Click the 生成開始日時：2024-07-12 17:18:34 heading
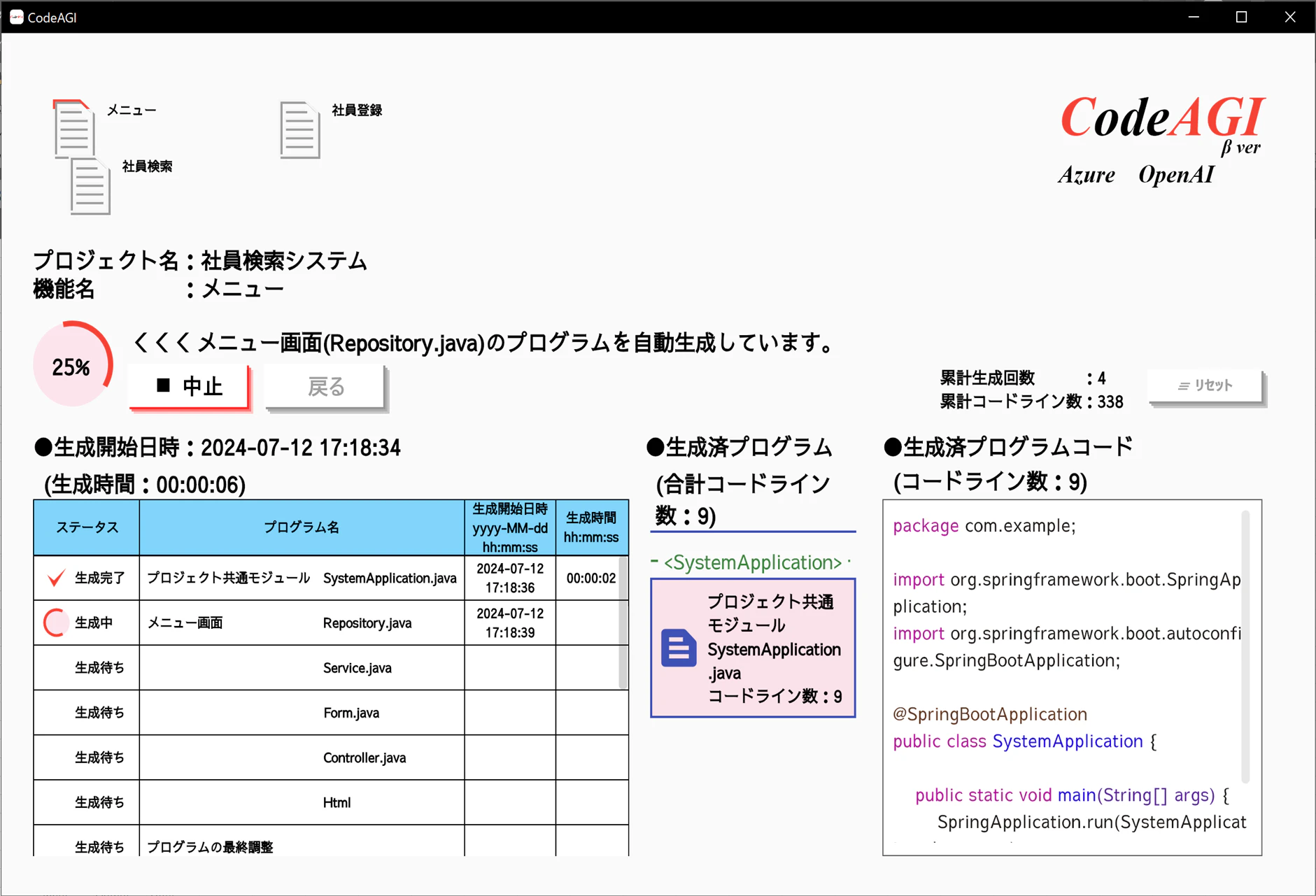The width and height of the screenshot is (1316, 896). tap(218, 448)
